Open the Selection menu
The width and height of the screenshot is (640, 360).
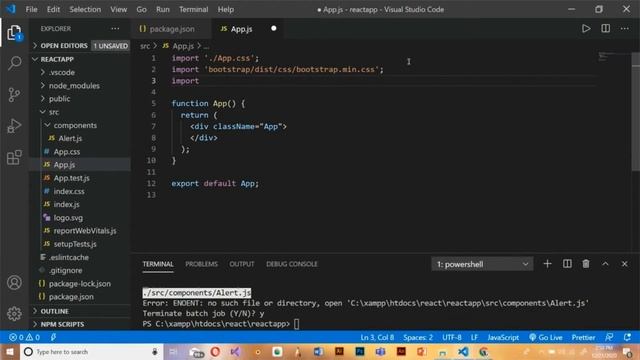pyautogui.click(x=85, y=9)
